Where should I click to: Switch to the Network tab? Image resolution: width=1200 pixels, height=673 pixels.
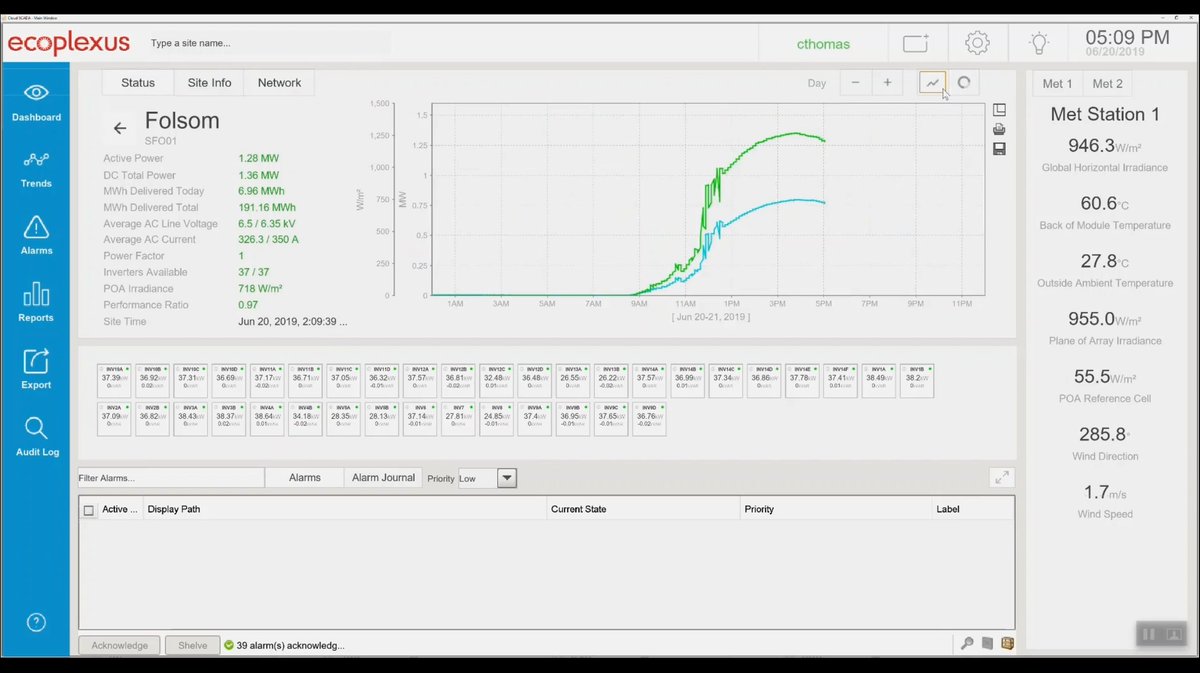pyautogui.click(x=279, y=83)
